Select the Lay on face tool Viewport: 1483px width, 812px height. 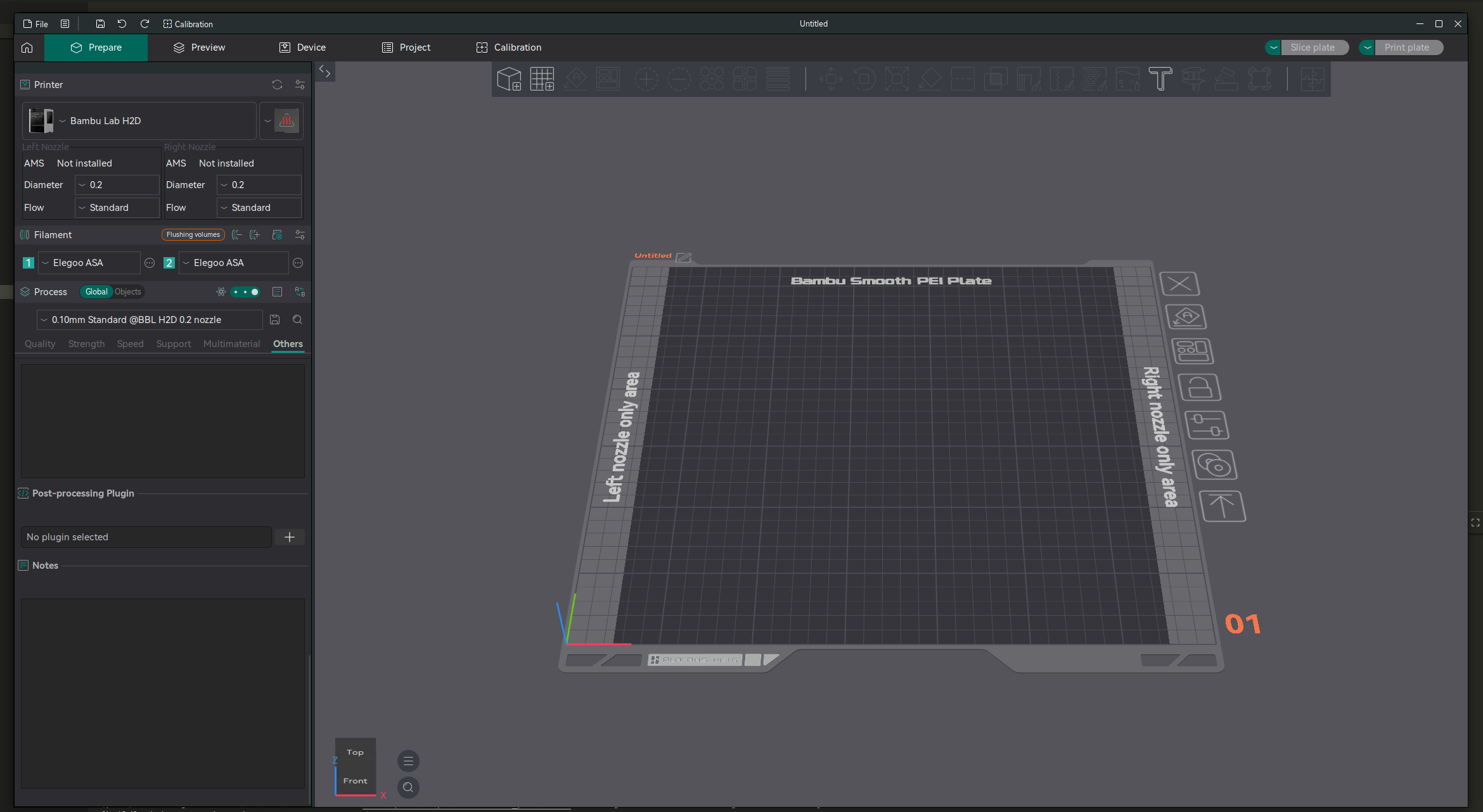(x=930, y=79)
